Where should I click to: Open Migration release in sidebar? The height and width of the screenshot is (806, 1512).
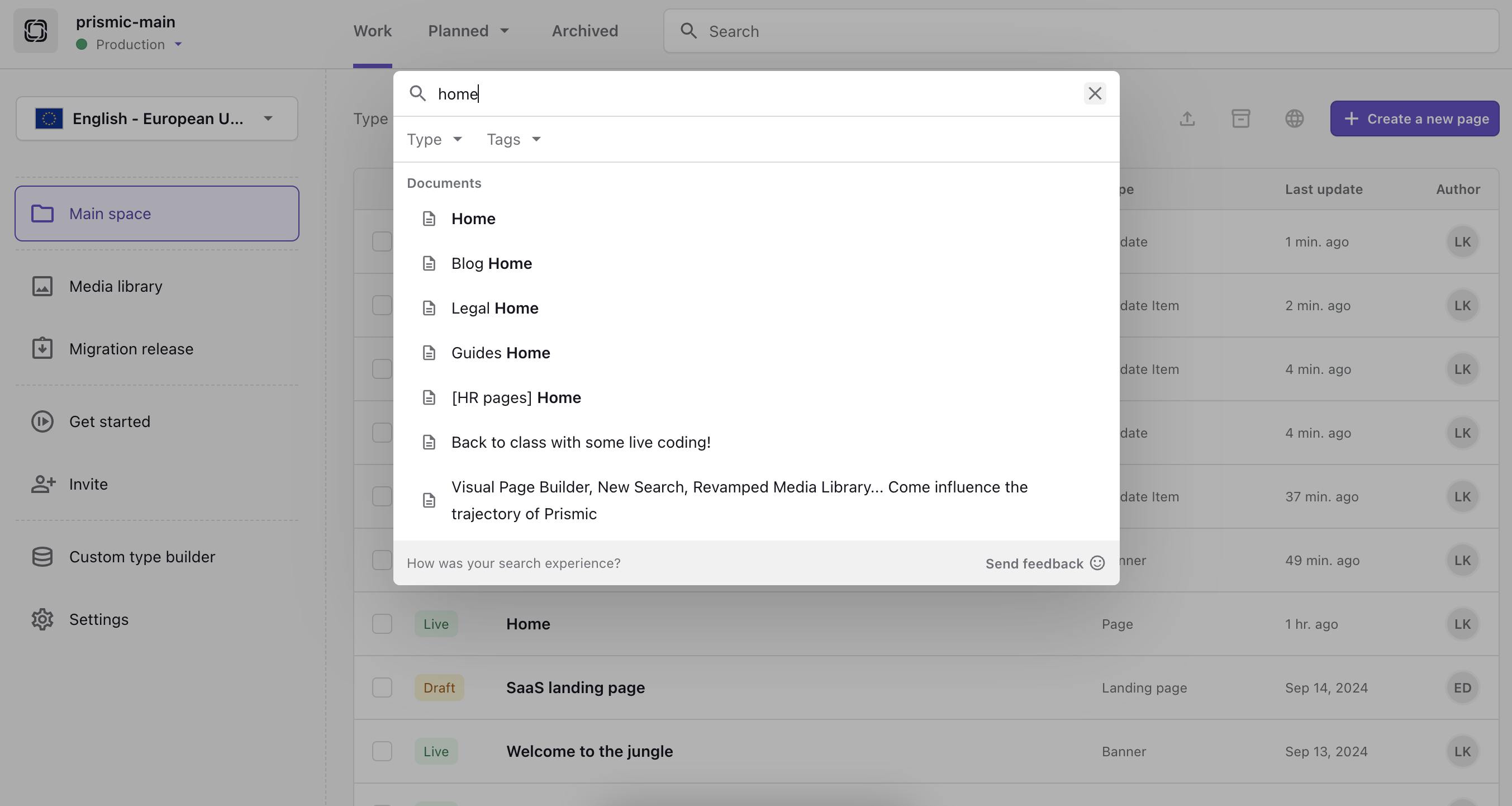click(130, 349)
